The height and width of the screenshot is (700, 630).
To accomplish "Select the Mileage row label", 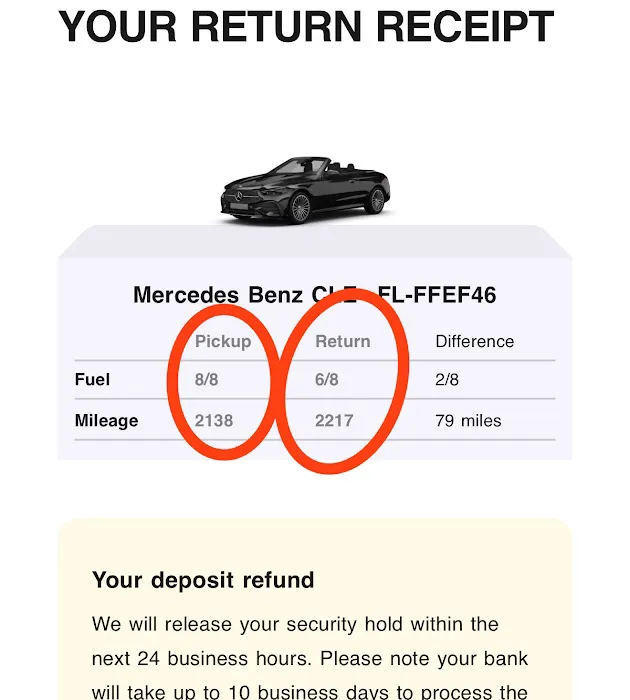I will pos(106,421).
